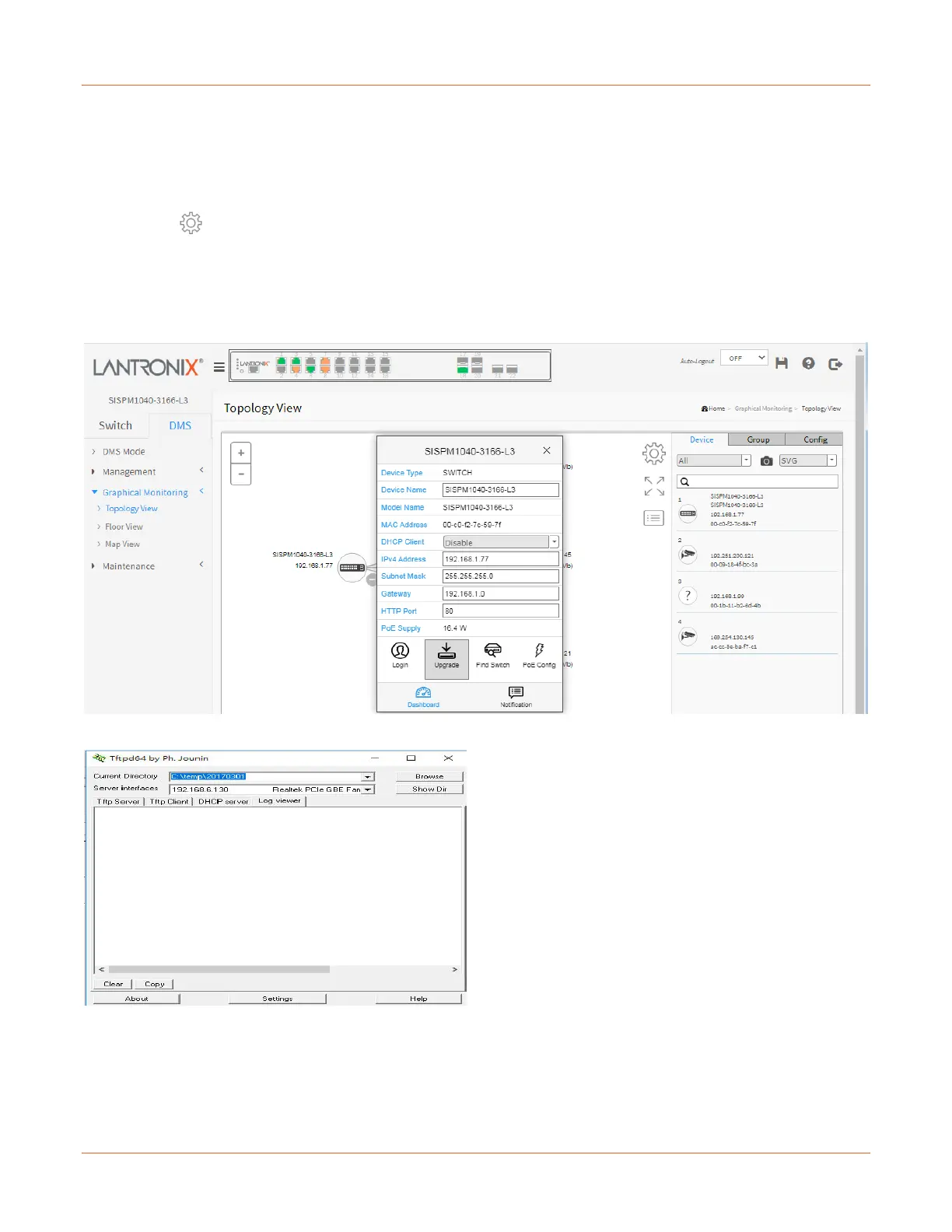Open Current Directory dropdown in Tftpd64
Viewport: 952px width, 1232px height.
(x=368, y=777)
